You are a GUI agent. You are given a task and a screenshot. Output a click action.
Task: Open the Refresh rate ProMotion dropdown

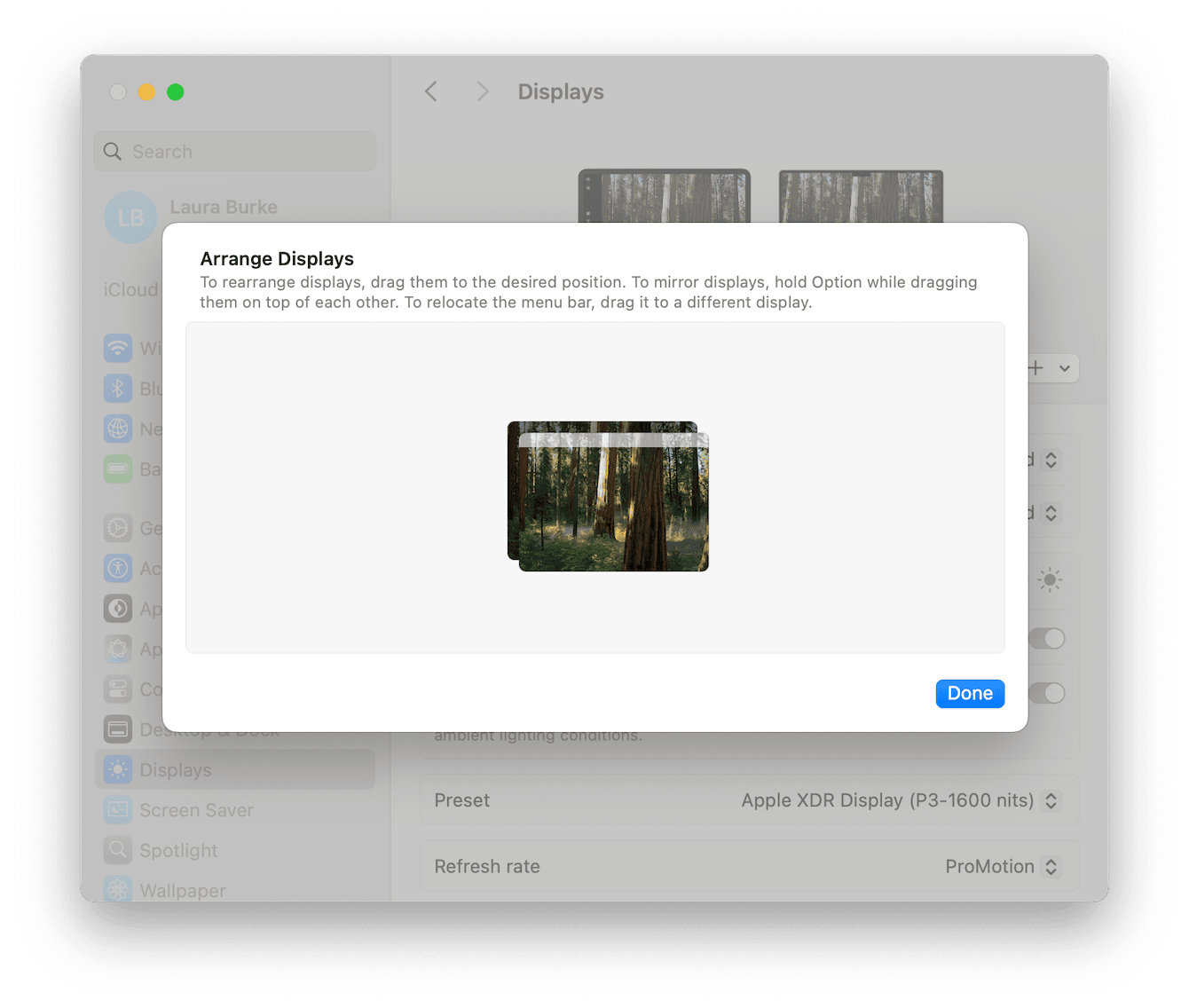[x=1002, y=866]
